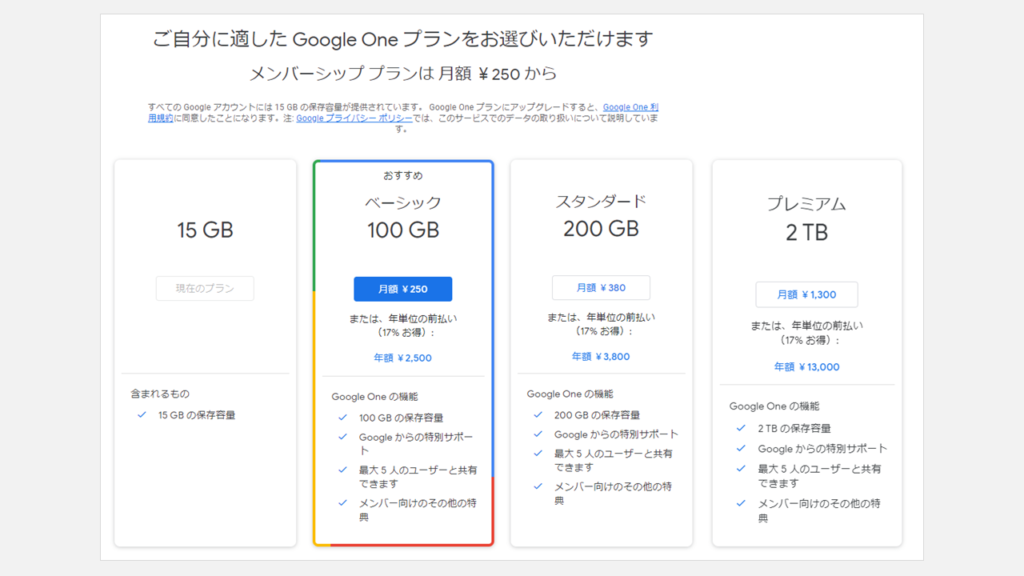
Task: Open the 年額 ¥2,500 annual payment link
Action: [403, 357]
